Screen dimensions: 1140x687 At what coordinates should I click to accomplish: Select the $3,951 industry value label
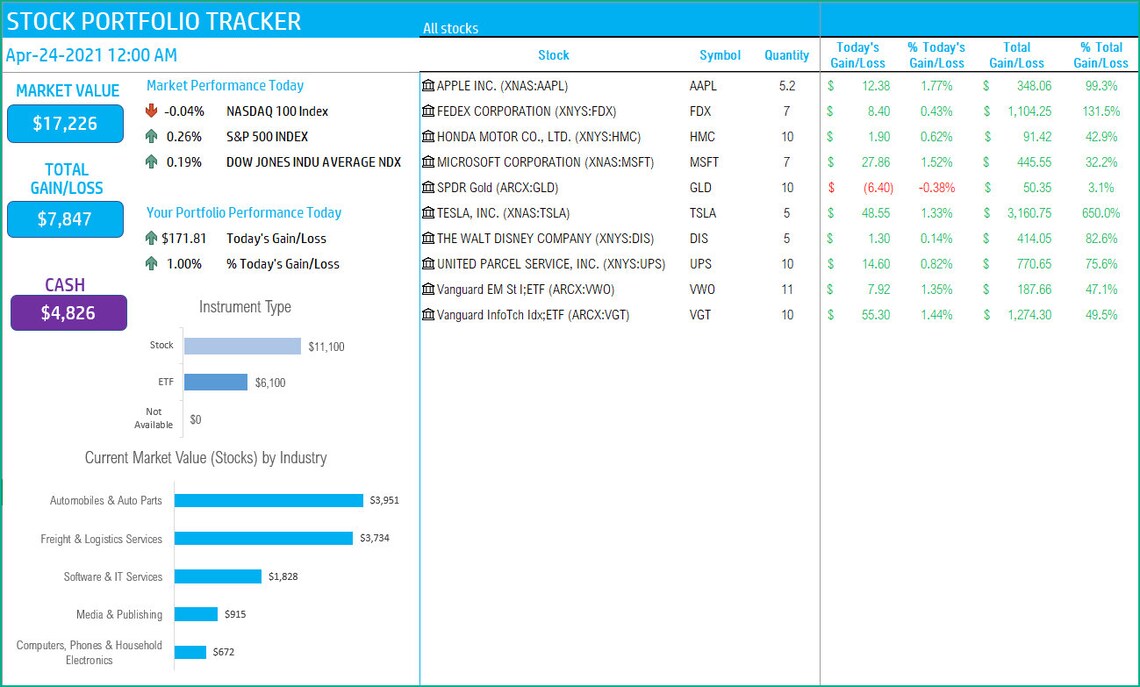[384, 500]
